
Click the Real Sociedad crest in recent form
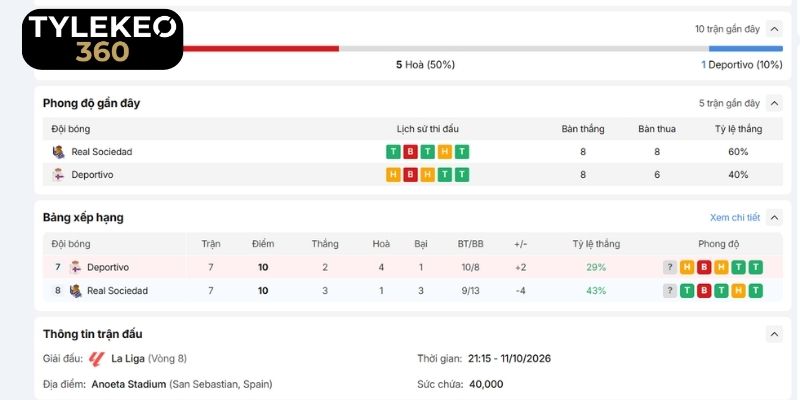click(x=59, y=152)
